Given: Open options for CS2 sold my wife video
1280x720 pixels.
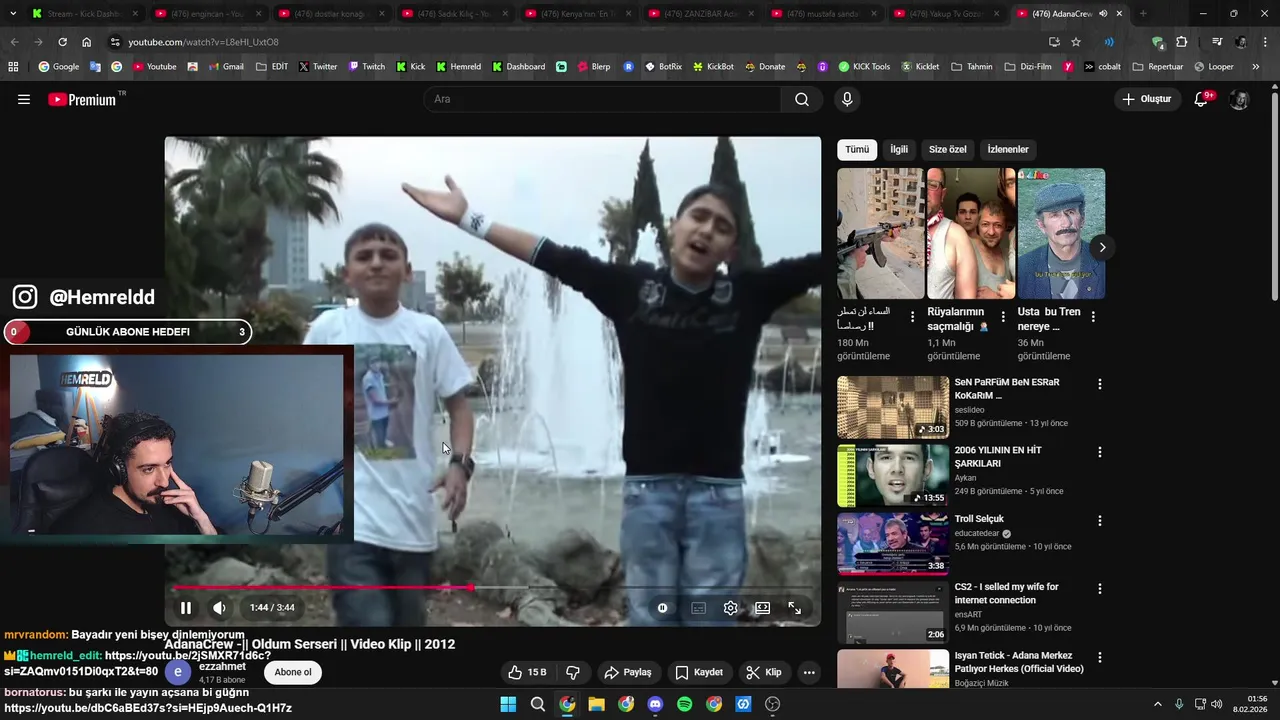Looking at the screenshot, I should click(x=1100, y=589).
